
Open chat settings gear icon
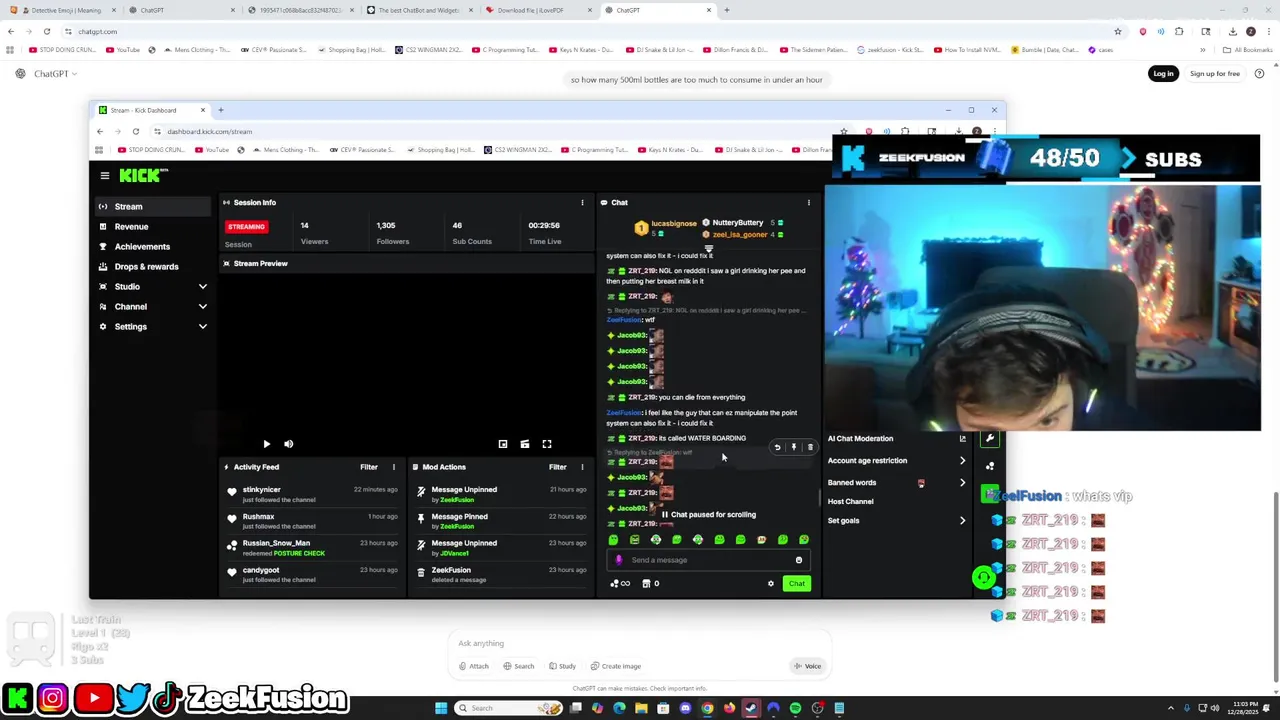(x=770, y=584)
